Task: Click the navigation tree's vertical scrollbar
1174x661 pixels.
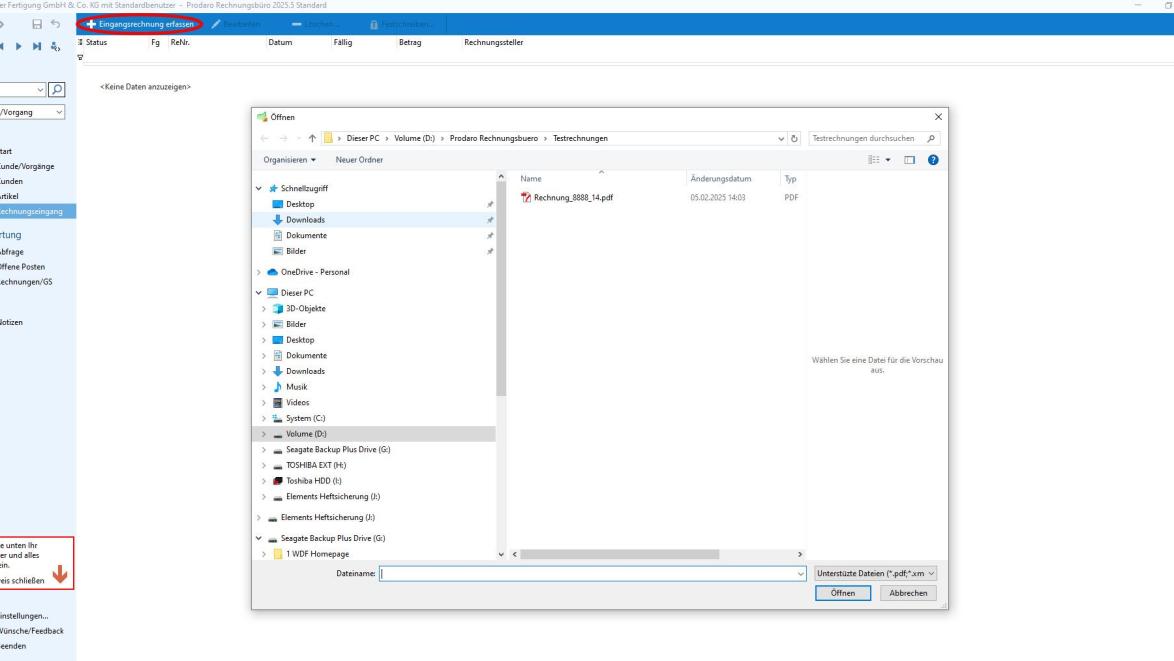Action: pyautogui.click(x=501, y=290)
